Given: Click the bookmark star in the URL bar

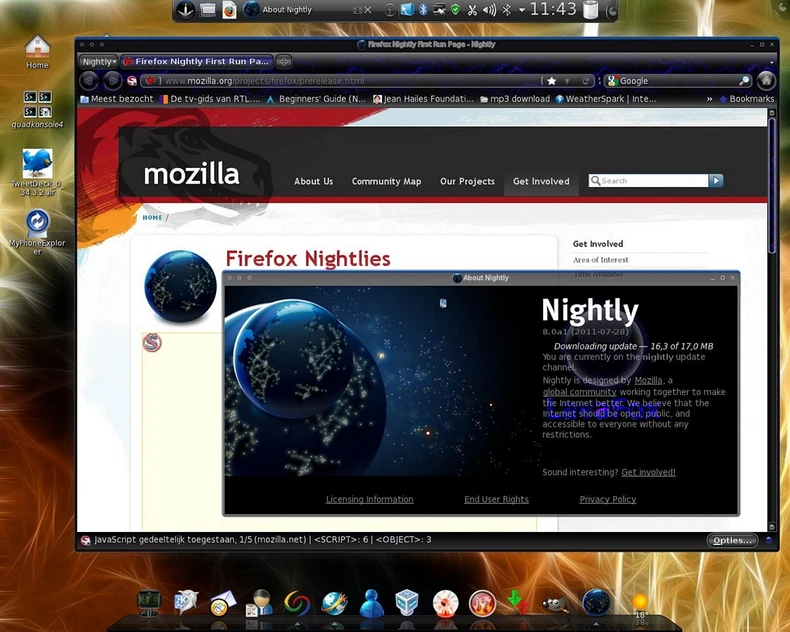Looking at the screenshot, I should (551, 81).
